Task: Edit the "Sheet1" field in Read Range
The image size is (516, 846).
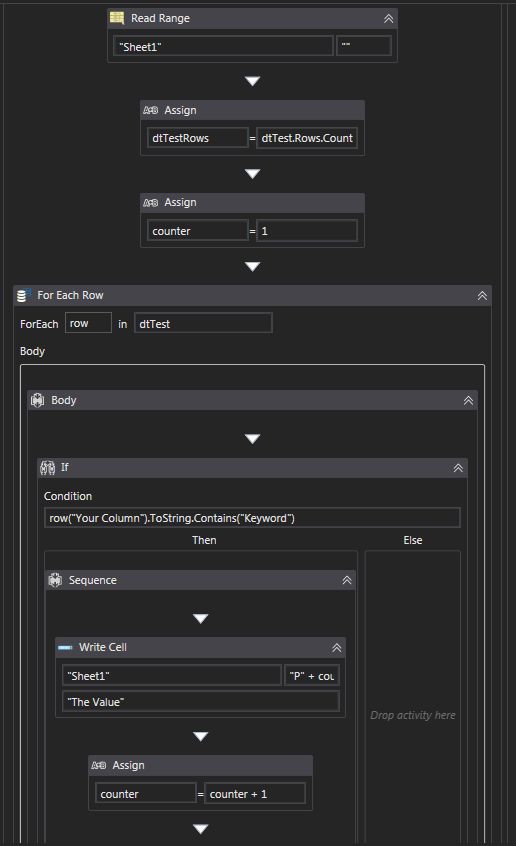Action: click(x=223, y=46)
